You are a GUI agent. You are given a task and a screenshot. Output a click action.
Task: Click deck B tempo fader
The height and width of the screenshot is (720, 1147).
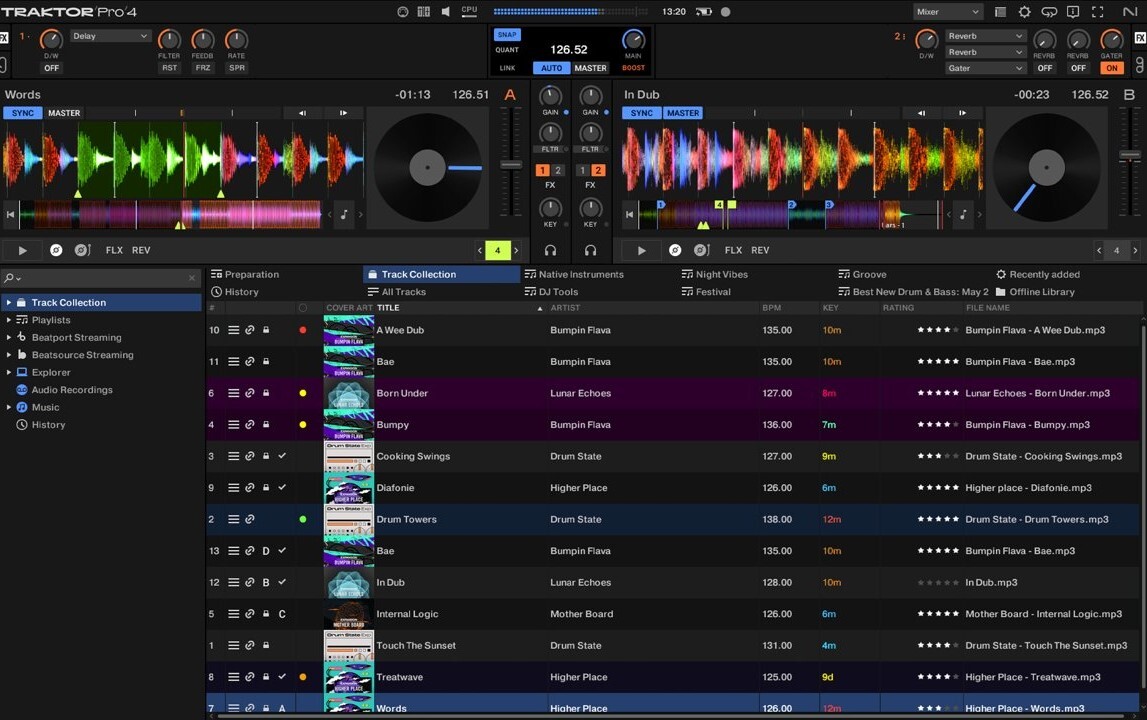pos(1130,155)
